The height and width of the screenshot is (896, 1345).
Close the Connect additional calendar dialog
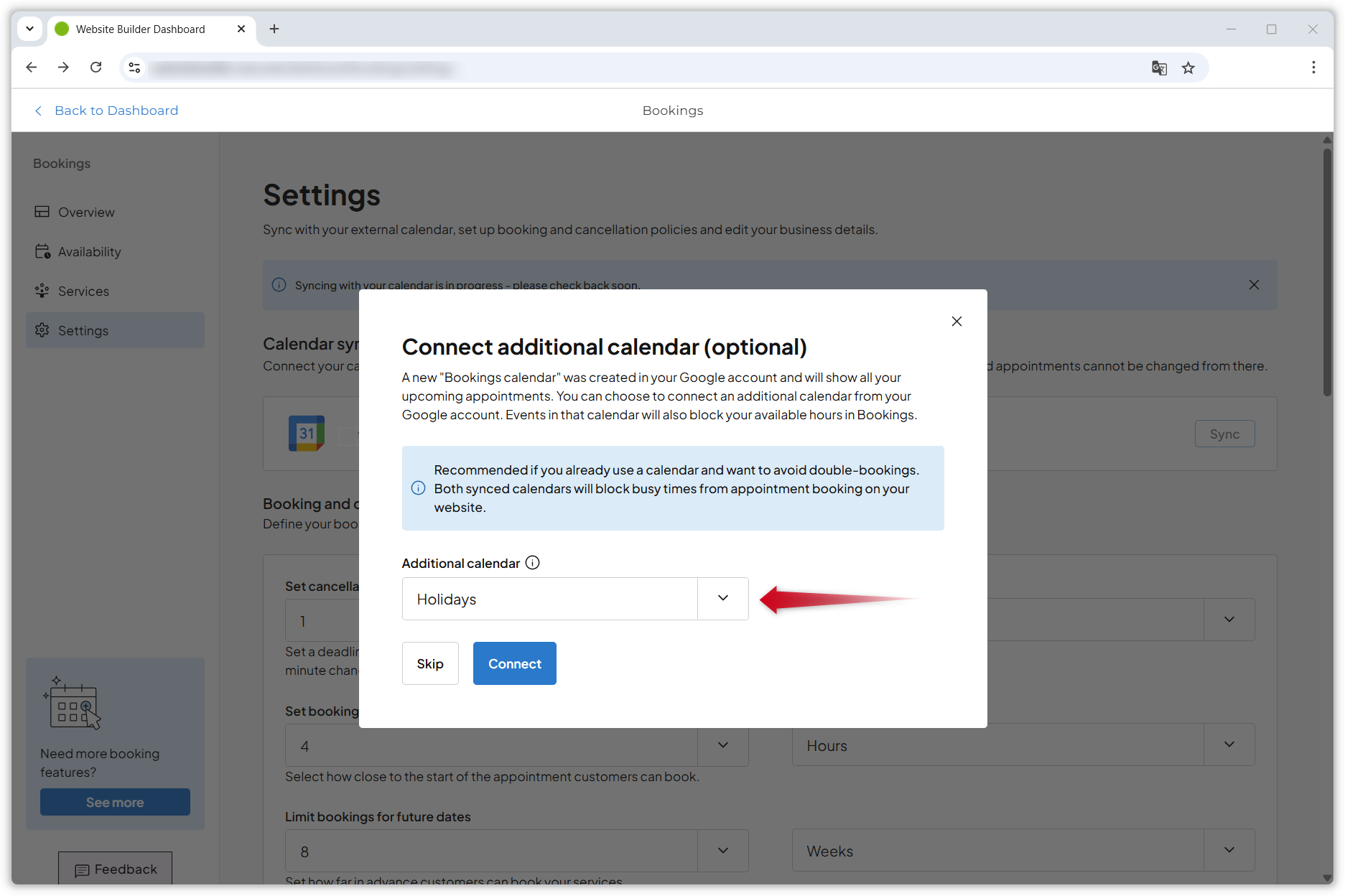[957, 321]
